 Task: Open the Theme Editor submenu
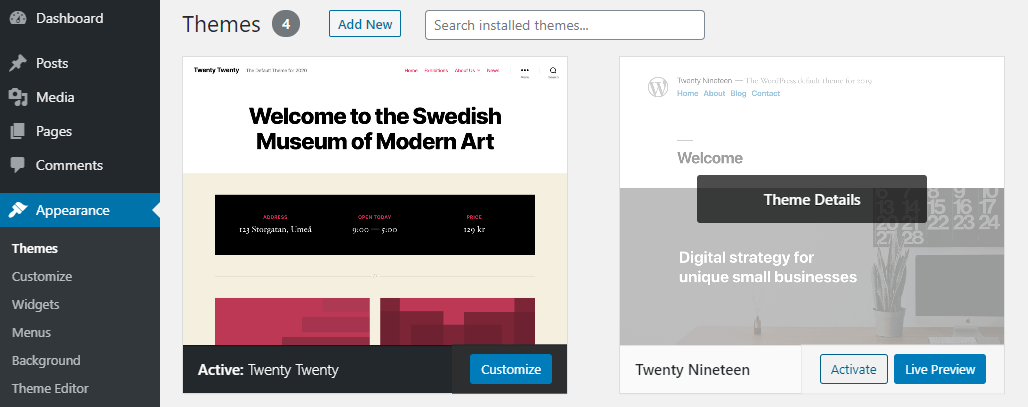coord(50,388)
